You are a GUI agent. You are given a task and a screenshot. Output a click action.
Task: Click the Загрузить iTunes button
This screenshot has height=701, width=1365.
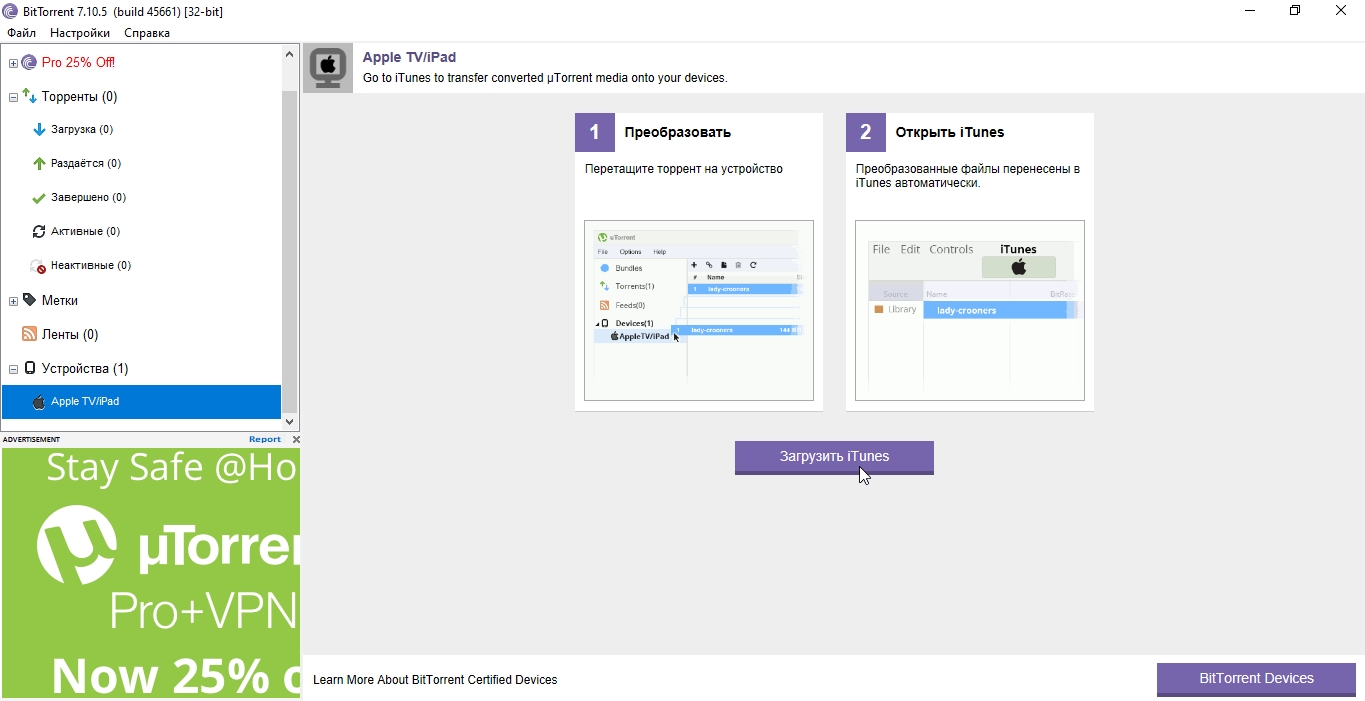pos(834,457)
